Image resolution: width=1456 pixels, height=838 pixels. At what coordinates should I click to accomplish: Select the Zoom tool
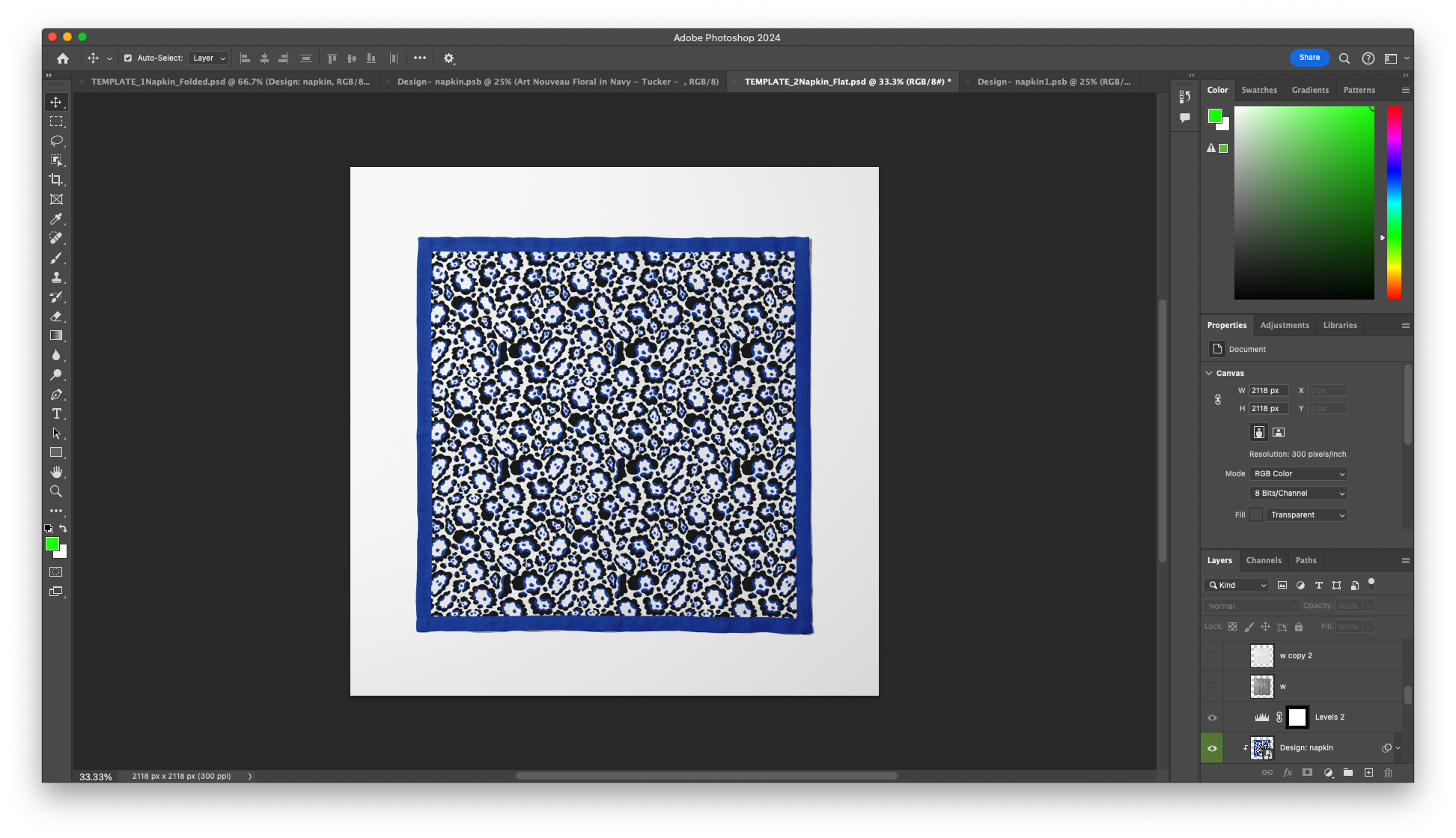(x=56, y=491)
